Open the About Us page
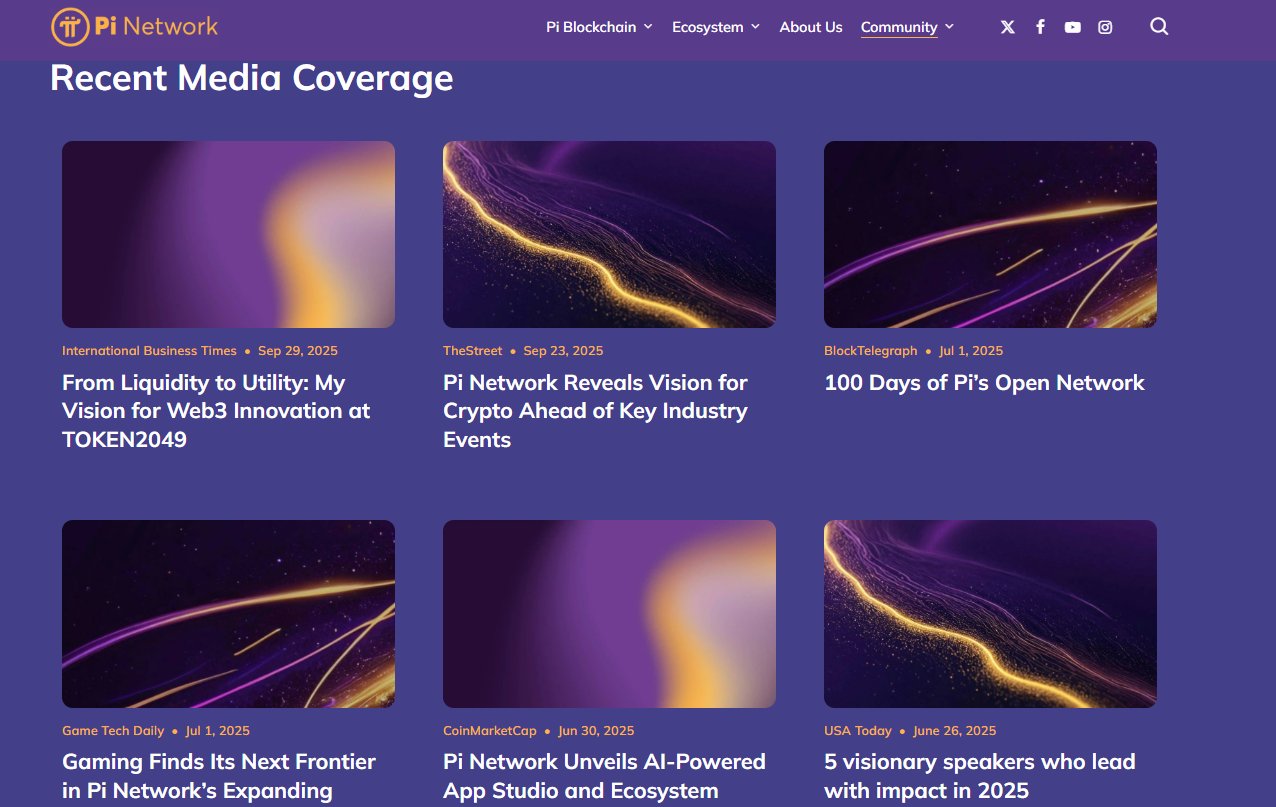The width and height of the screenshot is (1276, 807). (x=811, y=27)
